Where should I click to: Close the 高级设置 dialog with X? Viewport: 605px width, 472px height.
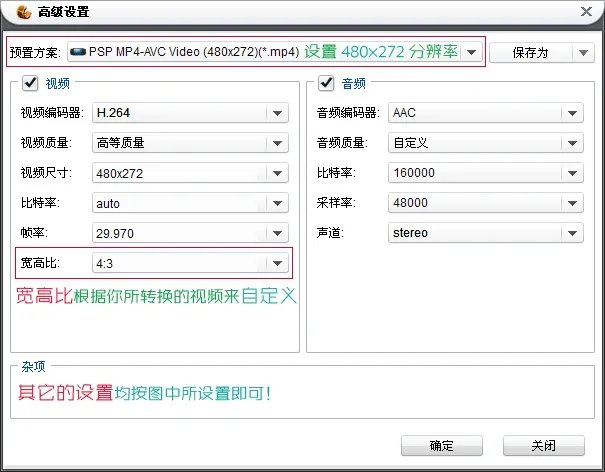click(586, 11)
